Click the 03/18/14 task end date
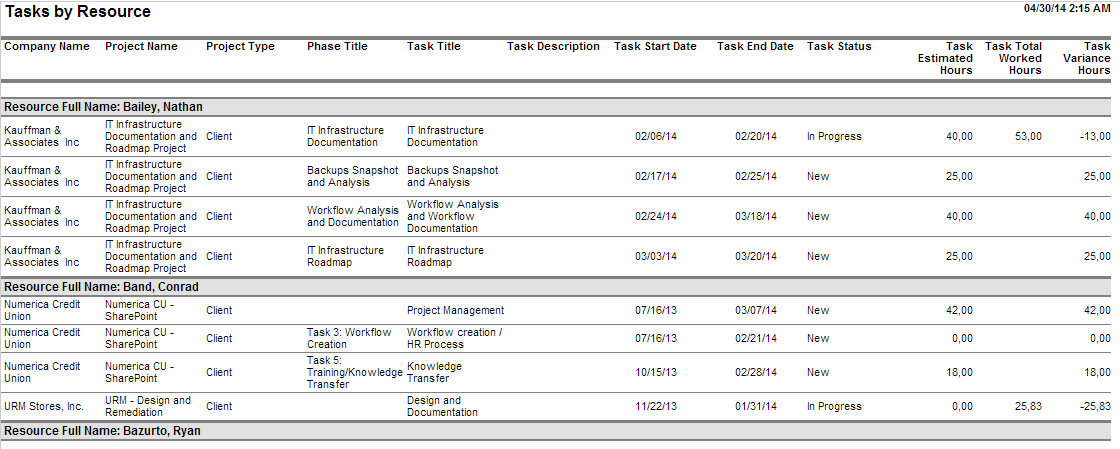The image size is (1120, 449). (x=756, y=216)
